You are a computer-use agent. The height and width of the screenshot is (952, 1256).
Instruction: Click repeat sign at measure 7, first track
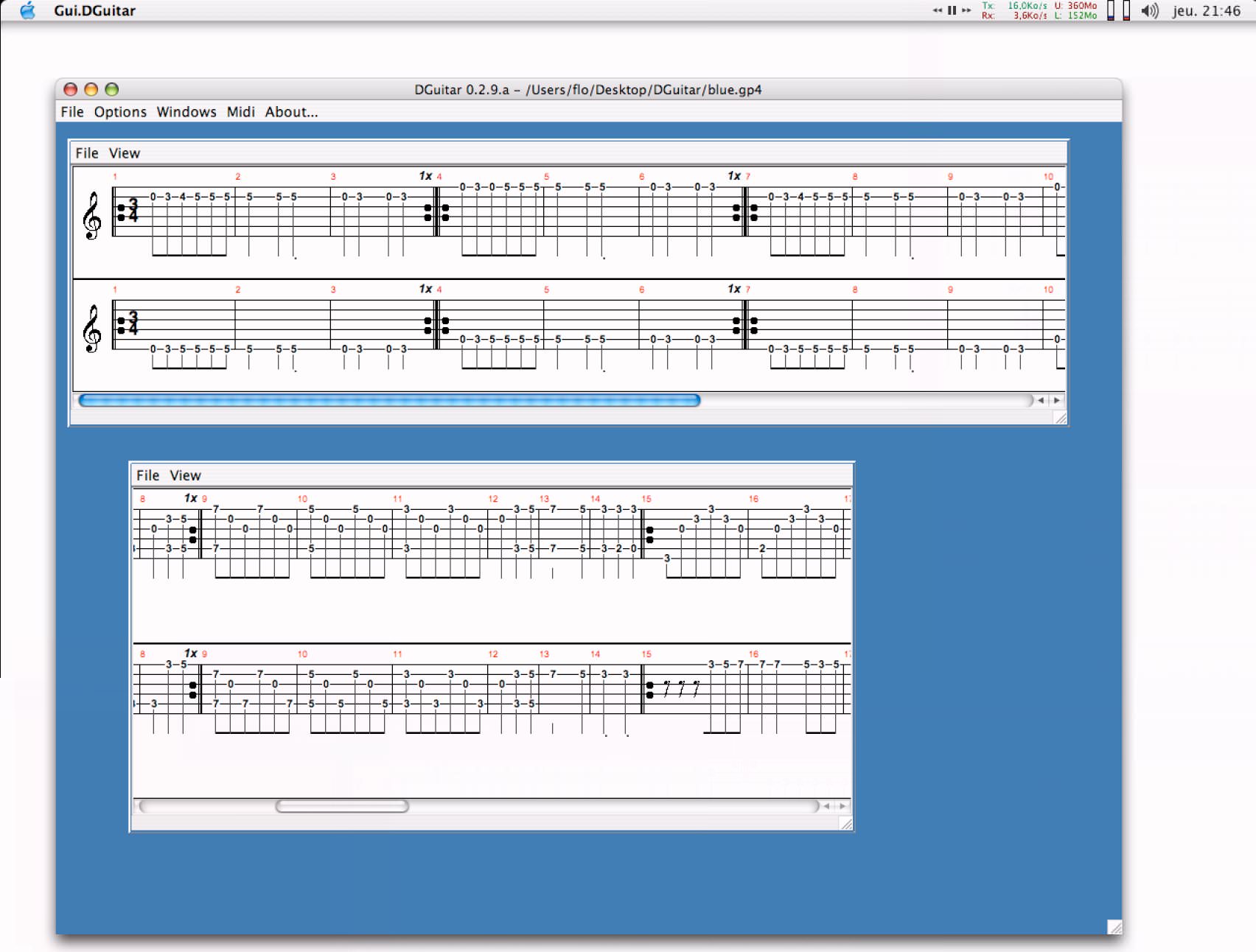pyautogui.click(x=745, y=212)
